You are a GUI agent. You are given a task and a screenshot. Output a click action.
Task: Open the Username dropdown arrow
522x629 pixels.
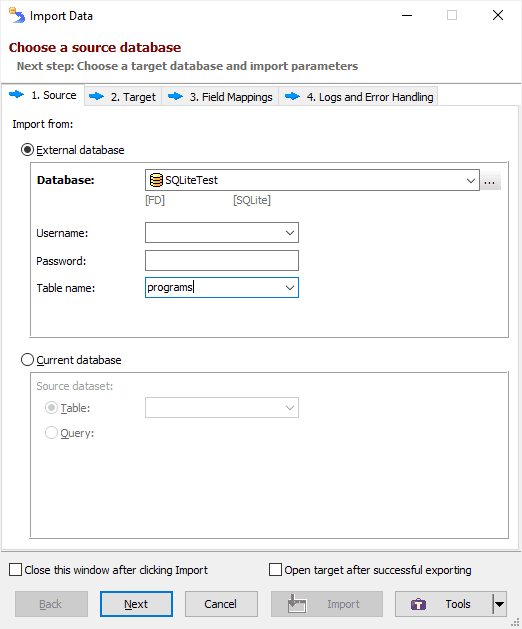coord(290,233)
